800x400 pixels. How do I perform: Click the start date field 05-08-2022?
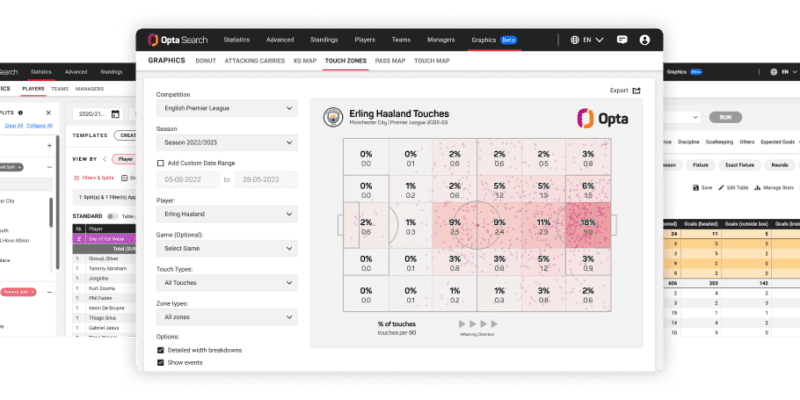pos(188,180)
